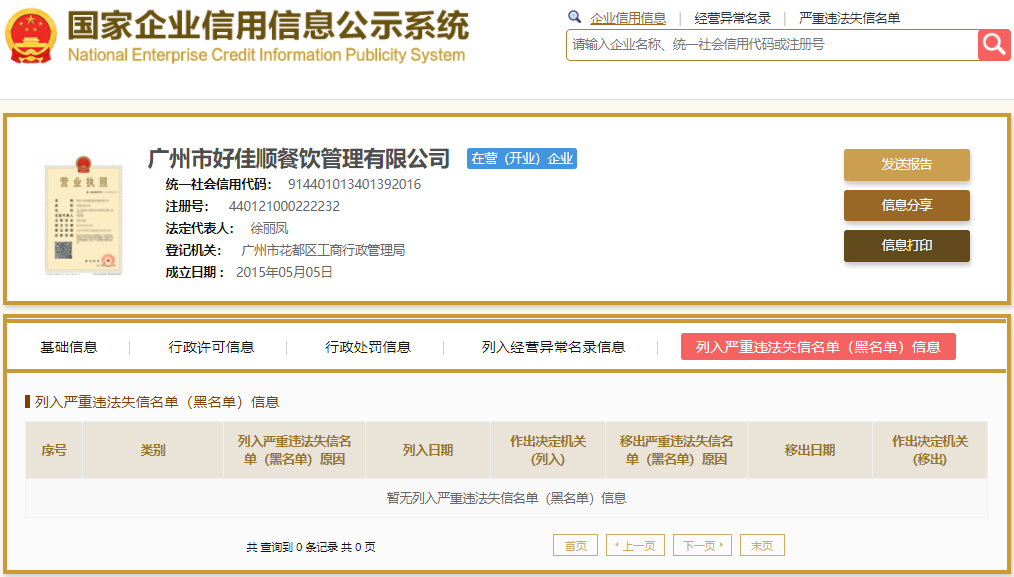The height and width of the screenshot is (577, 1014).
Task: Click the small blue magnifier icon
Action: point(574,17)
